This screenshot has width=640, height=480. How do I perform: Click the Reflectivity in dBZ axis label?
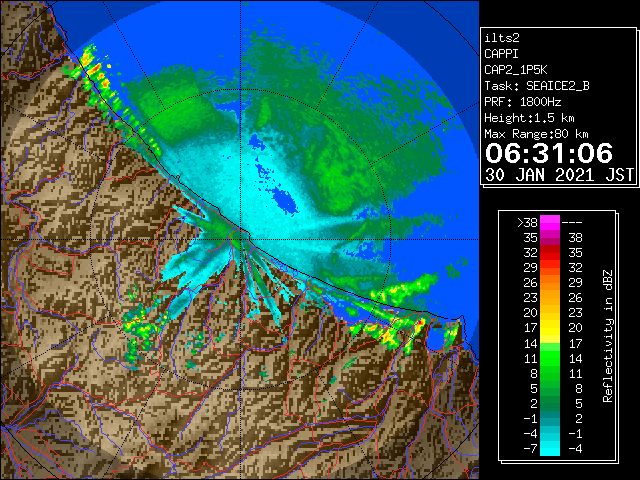[608, 336]
